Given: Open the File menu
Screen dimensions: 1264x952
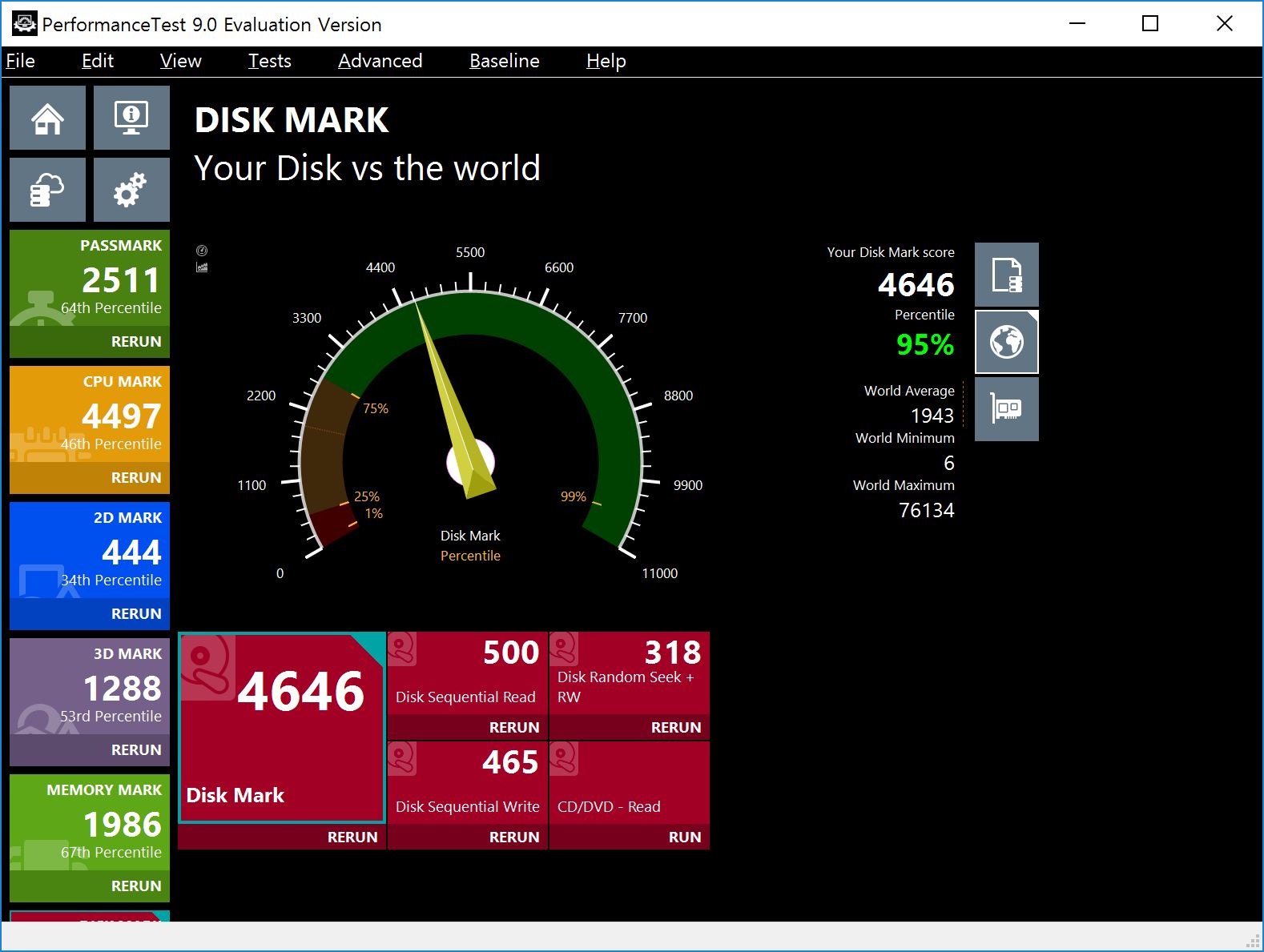Looking at the screenshot, I should tap(20, 61).
